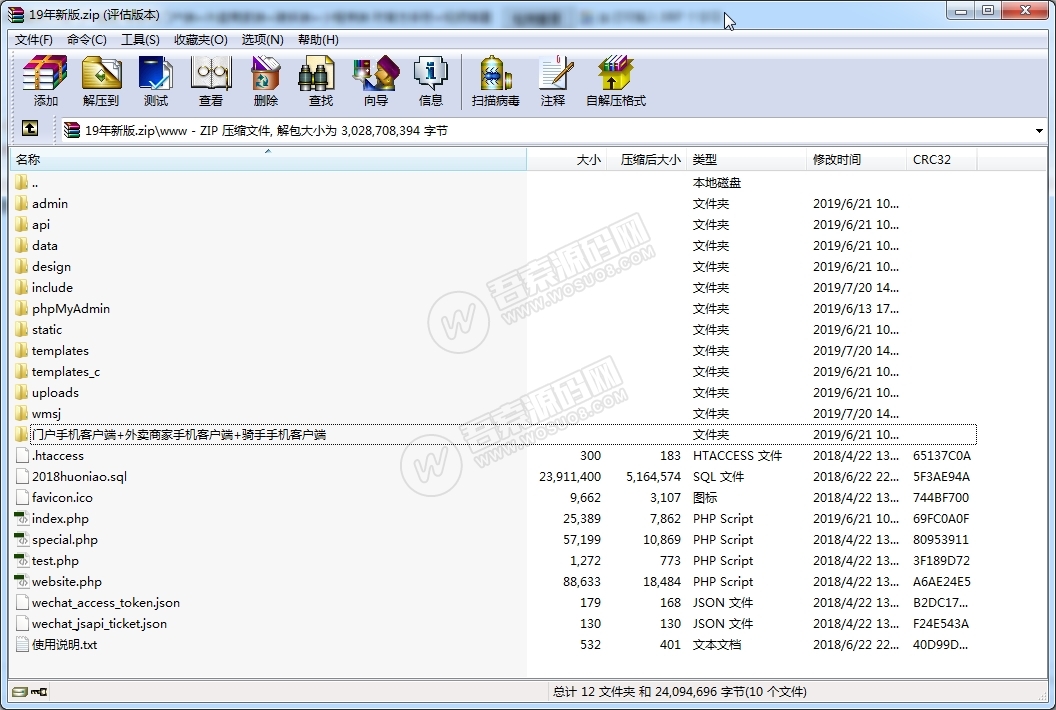Select the index.php file

click(x=60, y=519)
